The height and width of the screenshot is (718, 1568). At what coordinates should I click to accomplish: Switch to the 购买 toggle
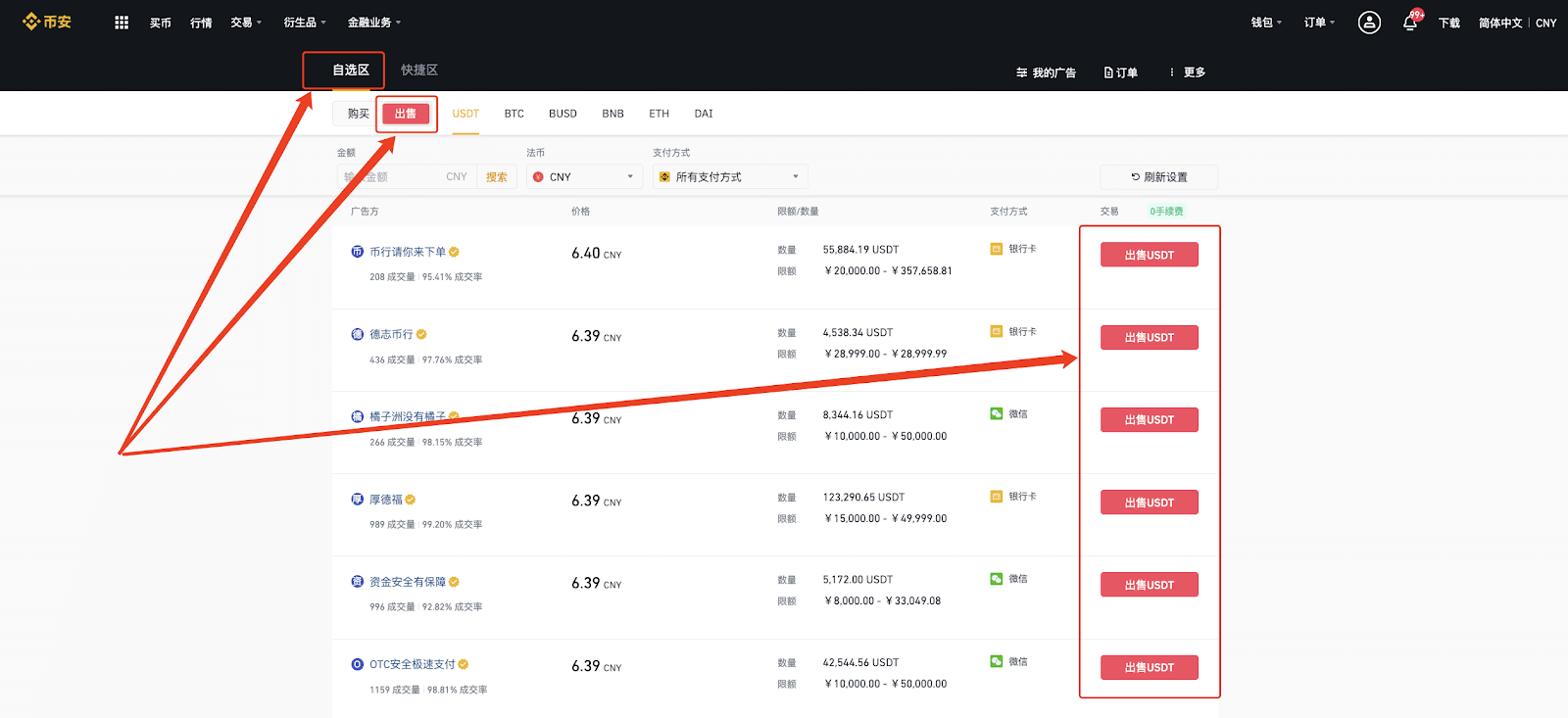click(358, 114)
